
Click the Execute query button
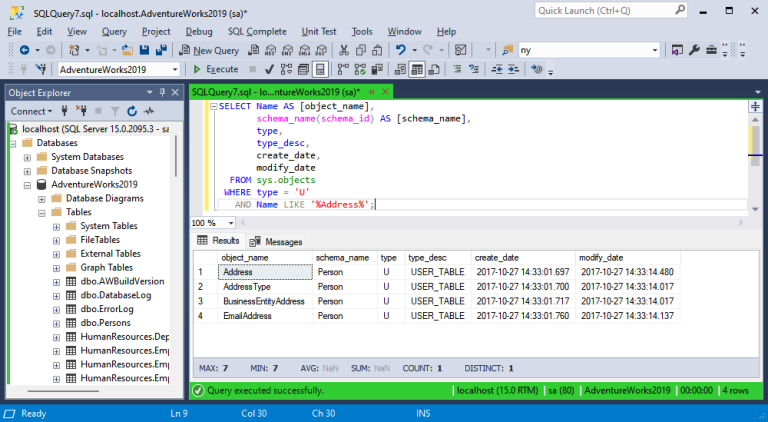coord(216,69)
